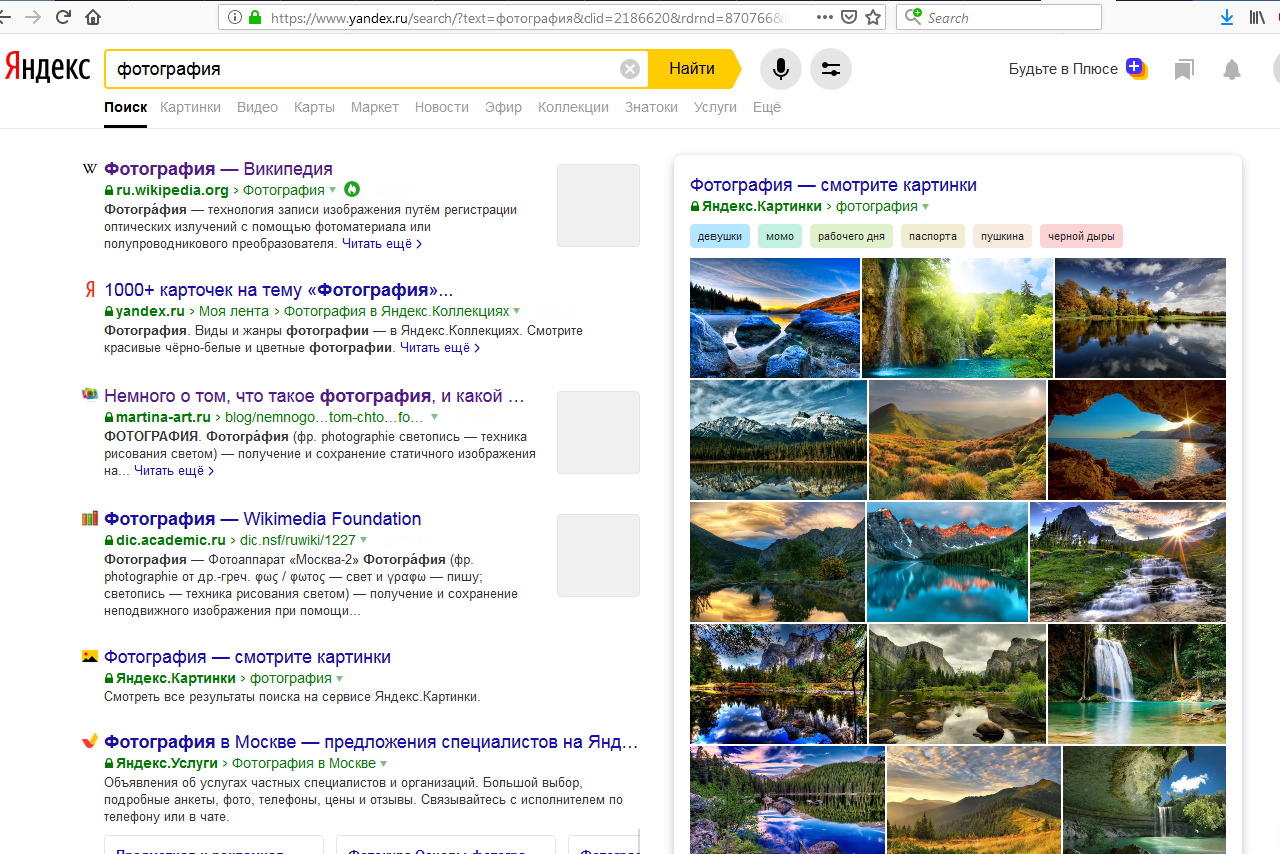Expand Читать ещё under Wikipedia snippet
Viewport: 1280px width, 854px height.
[x=382, y=243]
